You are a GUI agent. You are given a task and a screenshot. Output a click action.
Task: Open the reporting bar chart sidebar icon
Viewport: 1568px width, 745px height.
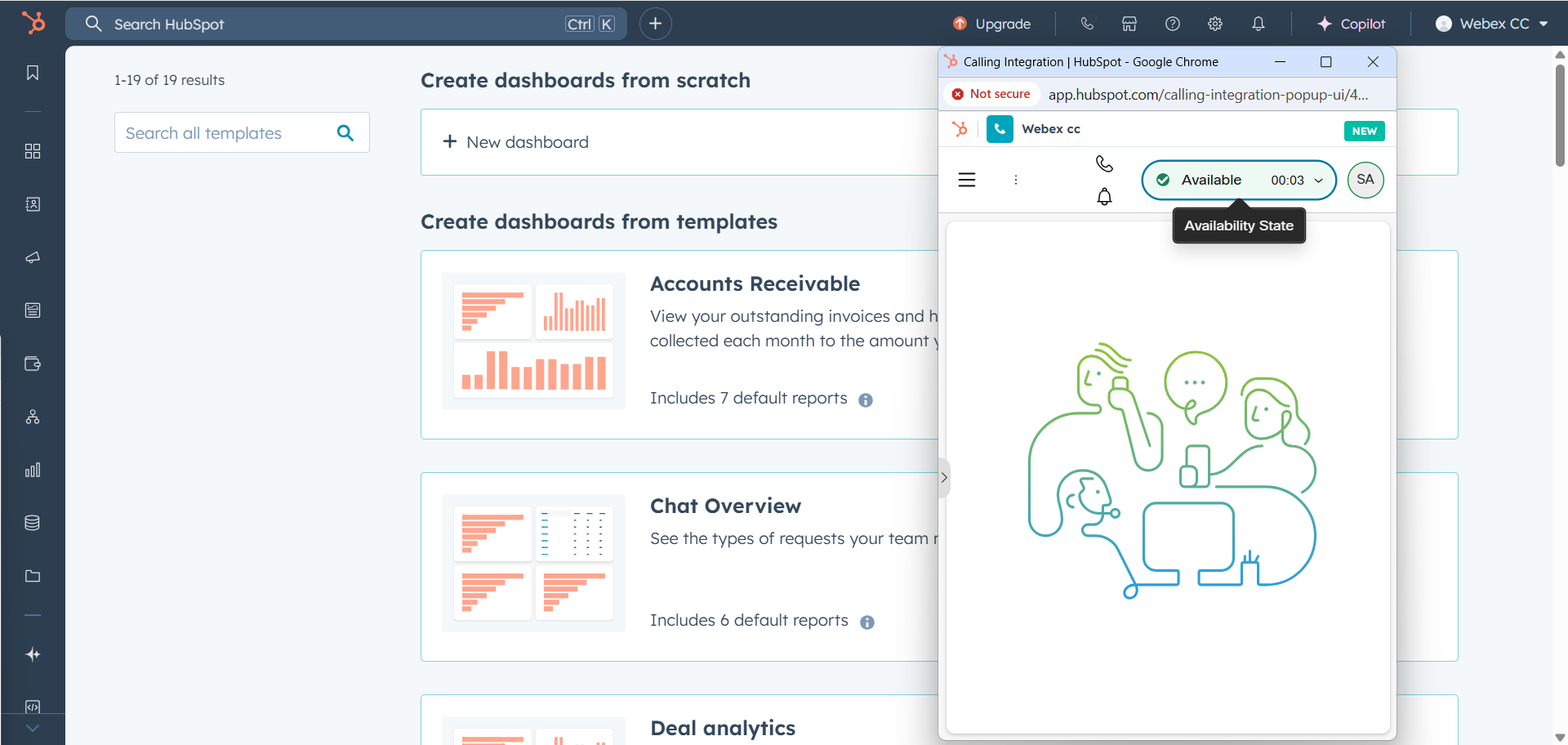tap(33, 470)
